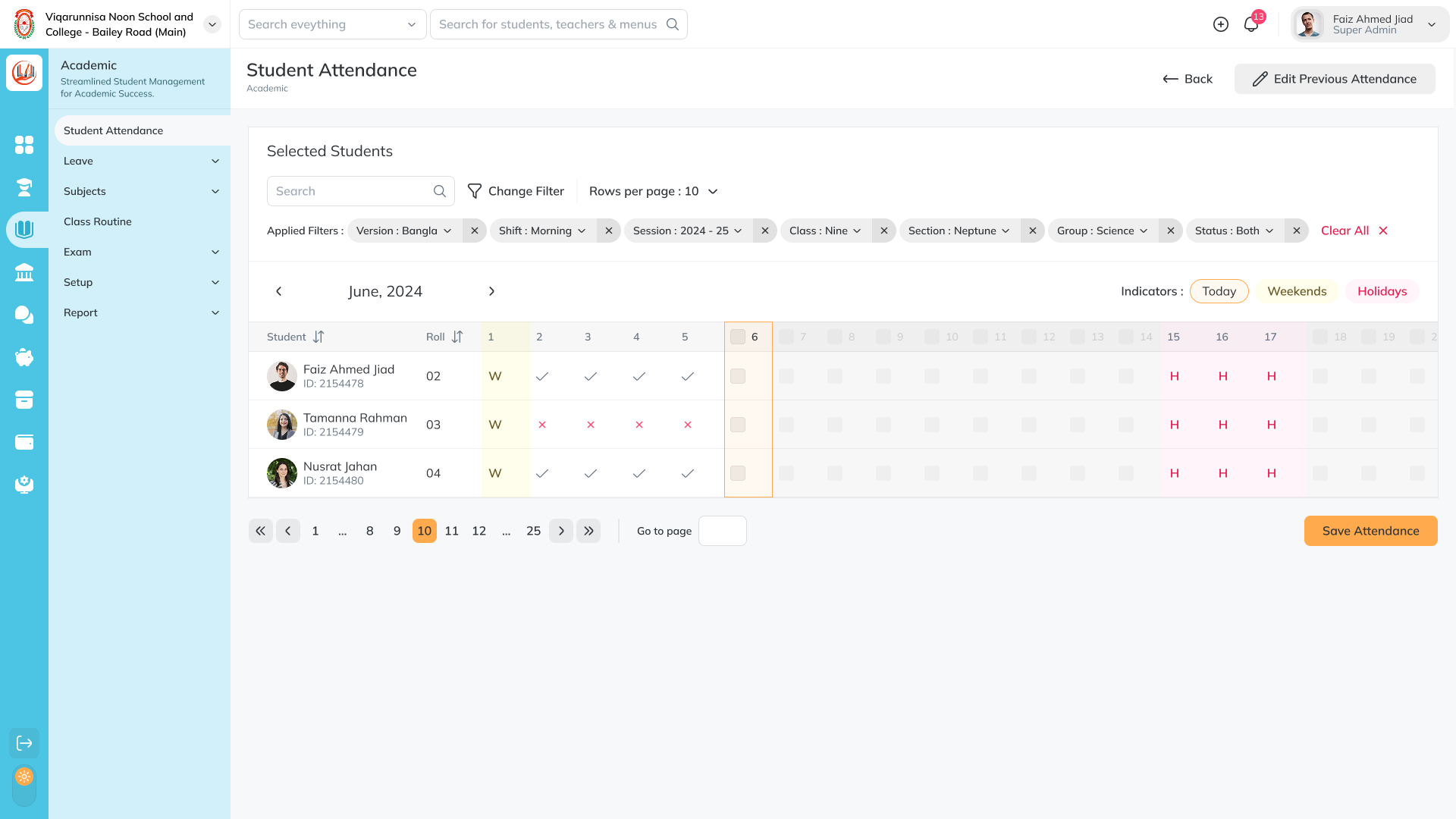Sort students by Roll column icon
1456x819 pixels.
[457, 337]
